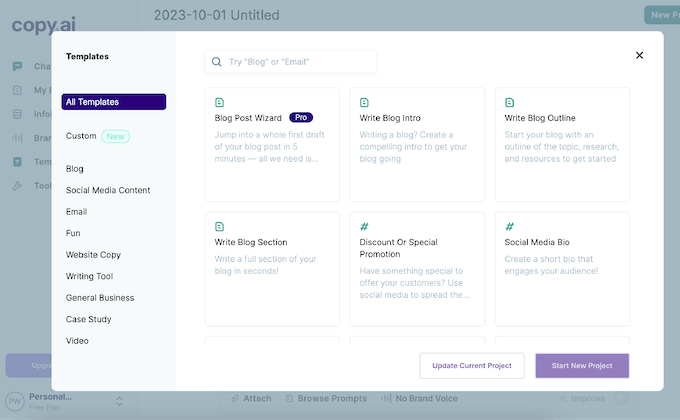Click the Write Blog Intro document icon
This screenshot has height=420, width=680.
(364, 102)
